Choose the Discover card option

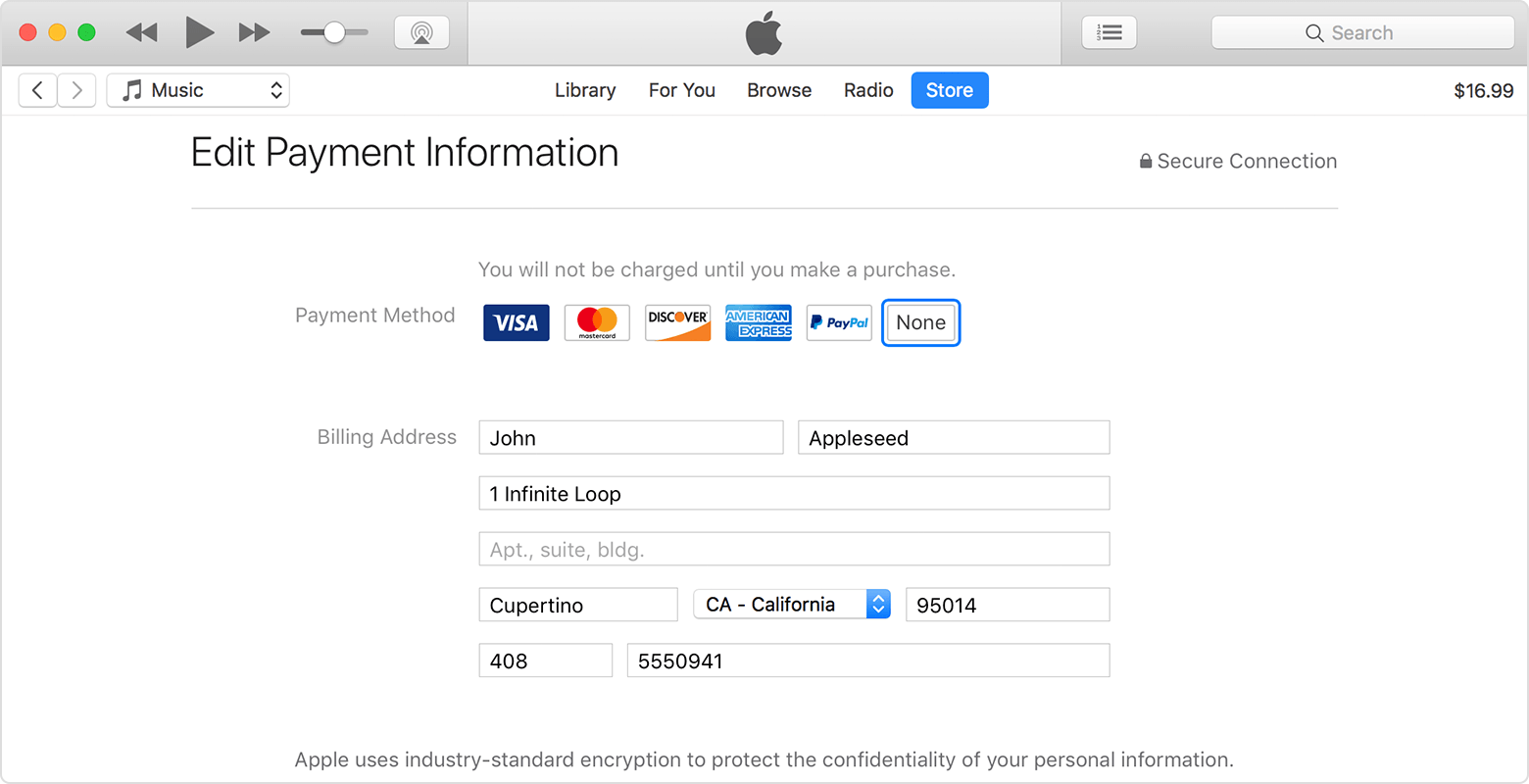pyautogui.click(x=678, y=322)
